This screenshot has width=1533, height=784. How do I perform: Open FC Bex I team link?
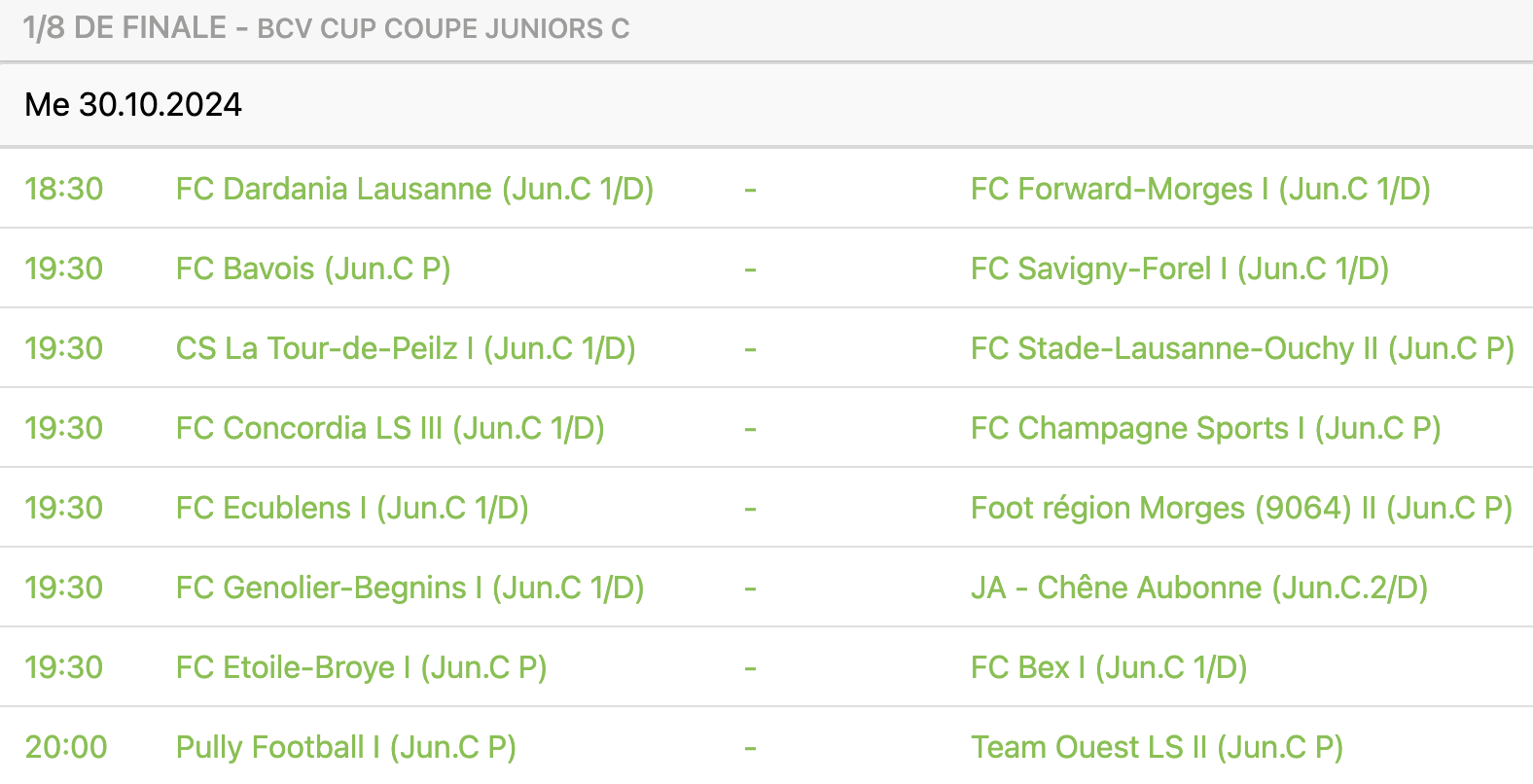point(1109,667)
